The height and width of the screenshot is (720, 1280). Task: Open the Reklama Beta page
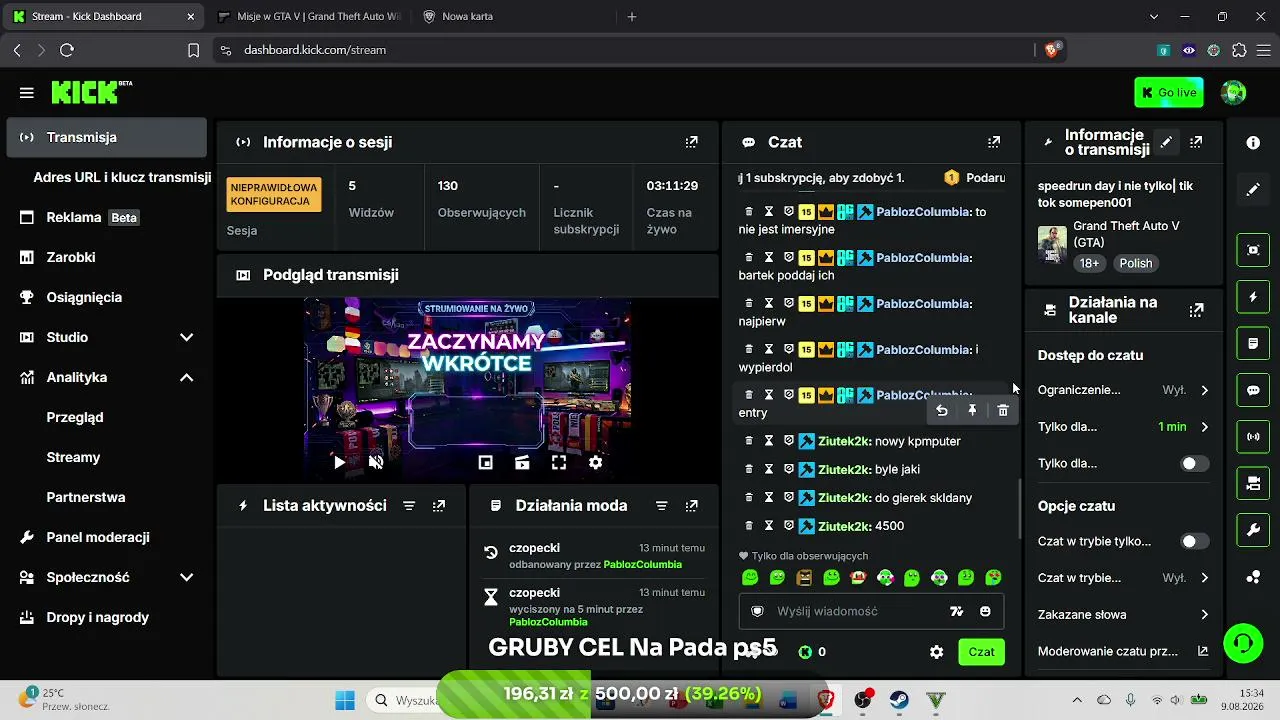pos(107,217)
